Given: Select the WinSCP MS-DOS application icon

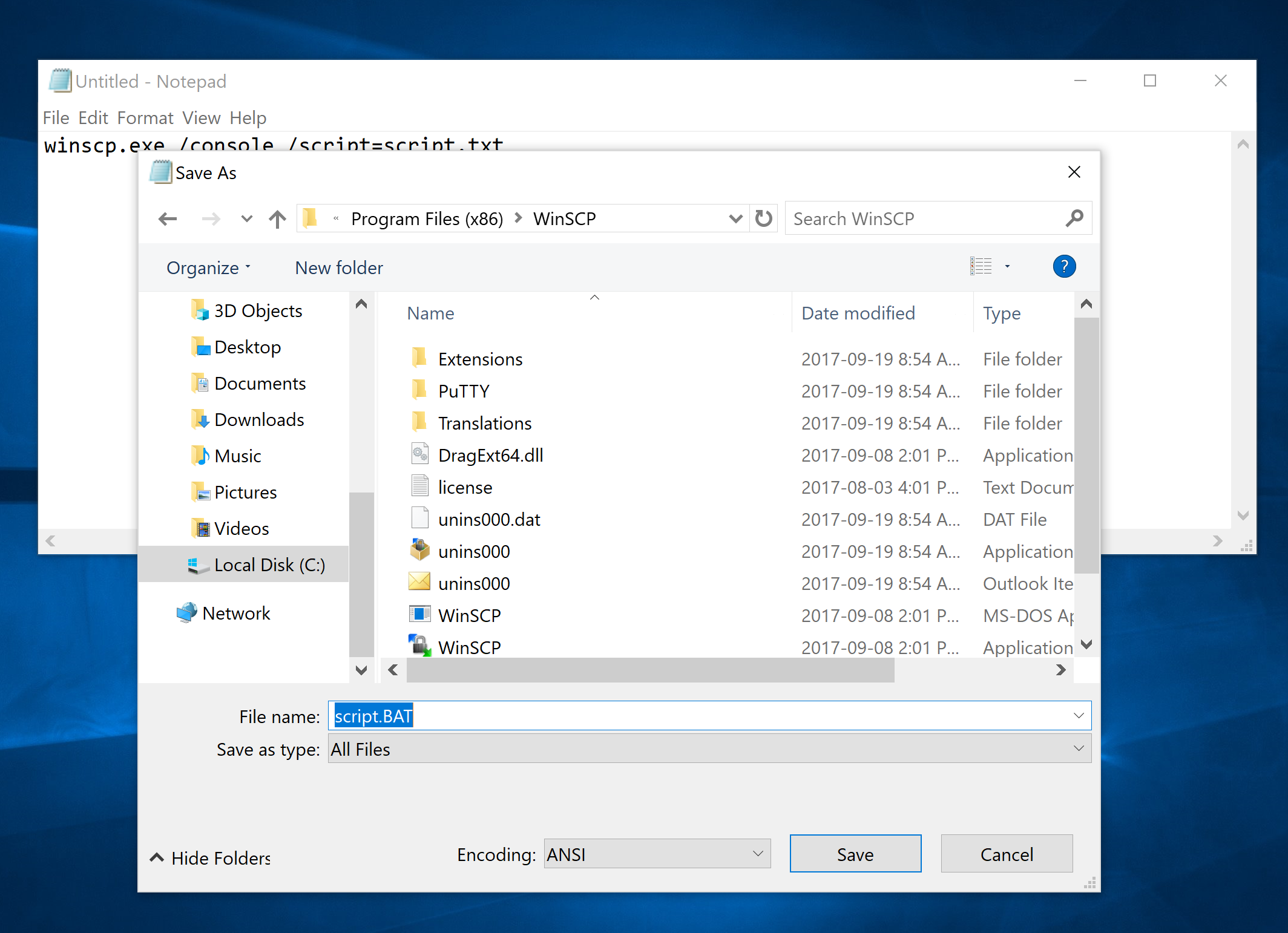Looking at the screenshot, I should click(x=419, y=614).
